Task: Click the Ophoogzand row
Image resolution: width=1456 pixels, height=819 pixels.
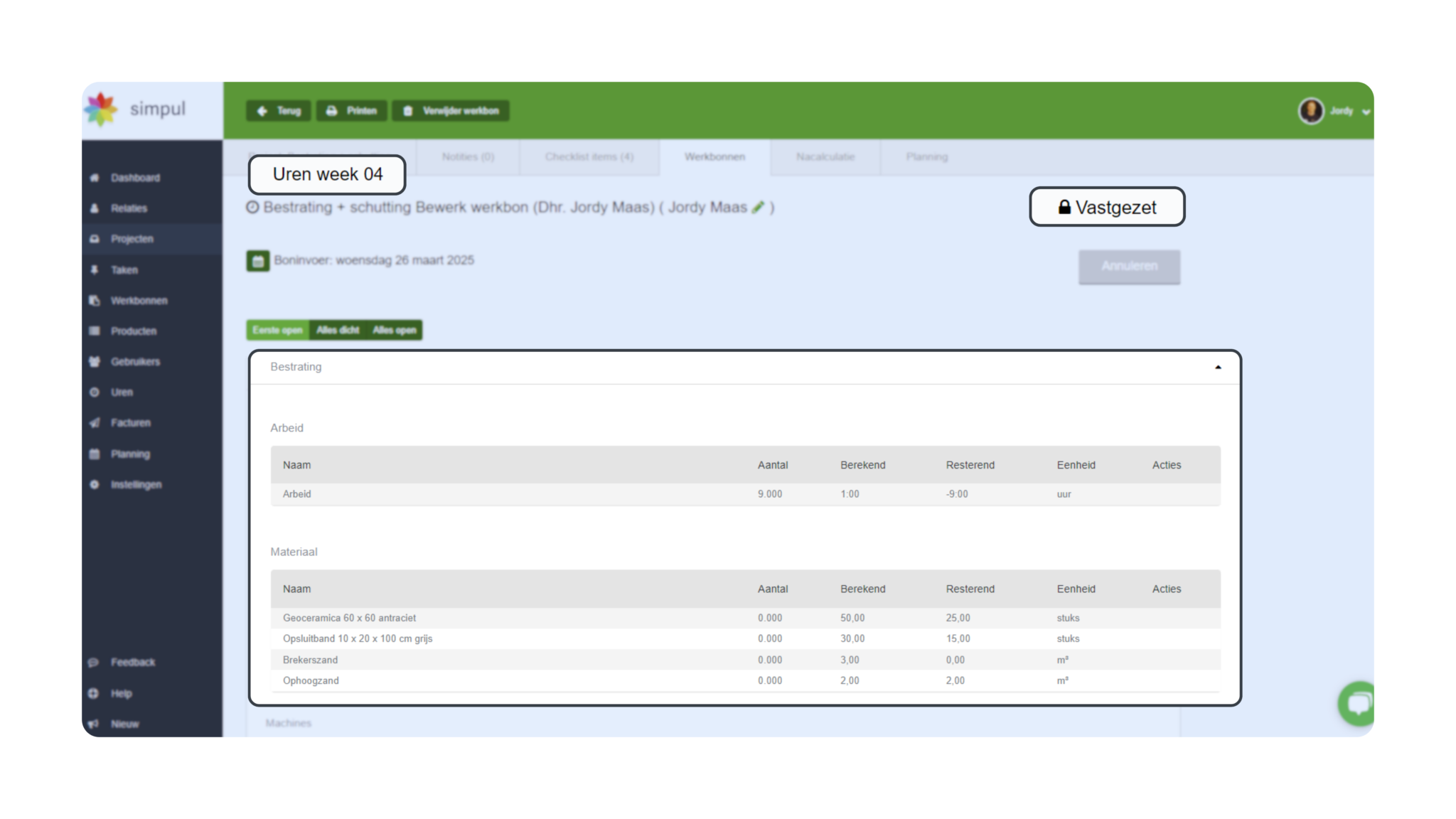Action: coord(746,681)
